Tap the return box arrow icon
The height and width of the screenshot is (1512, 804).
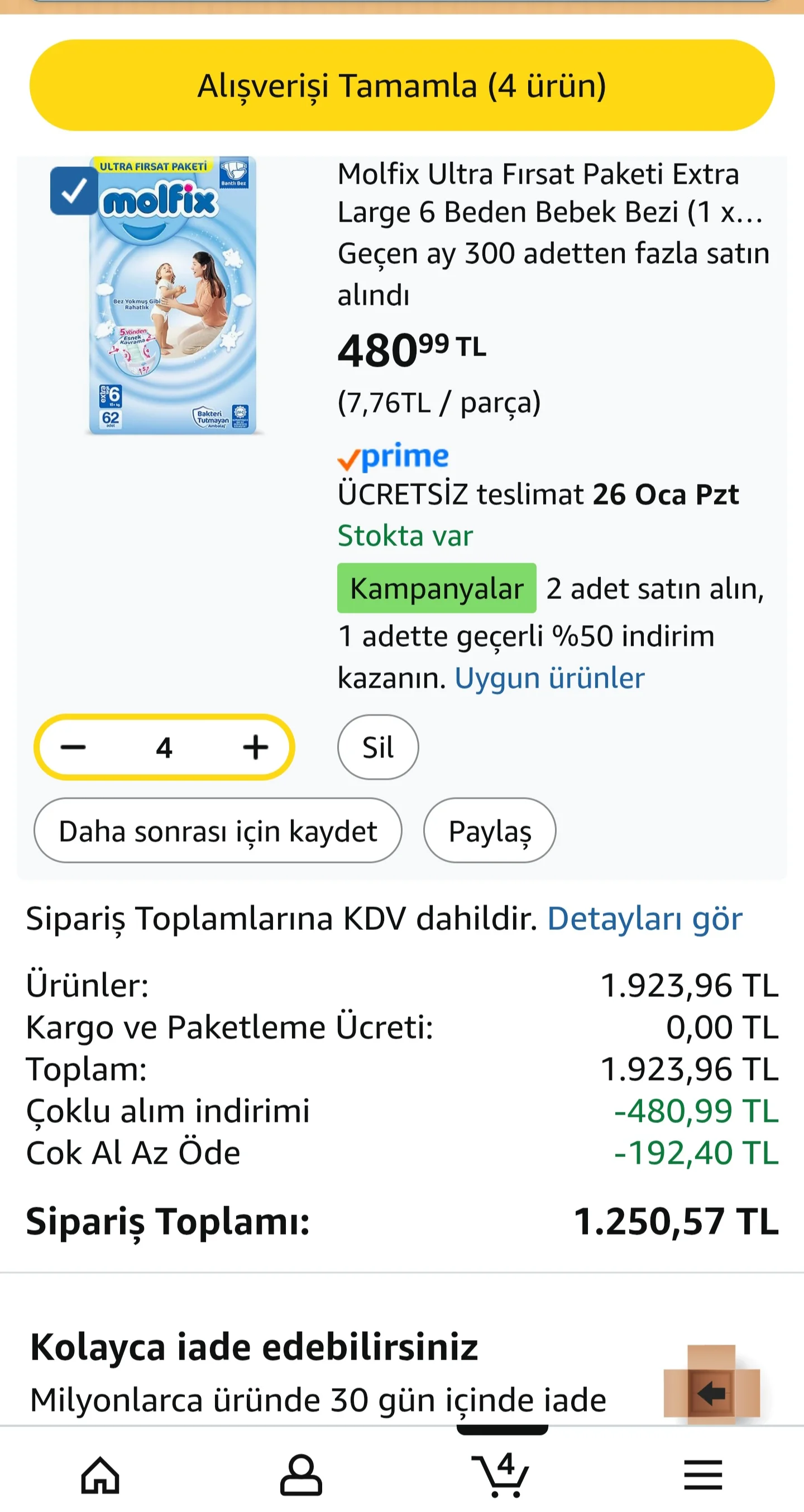point(711,1392)
